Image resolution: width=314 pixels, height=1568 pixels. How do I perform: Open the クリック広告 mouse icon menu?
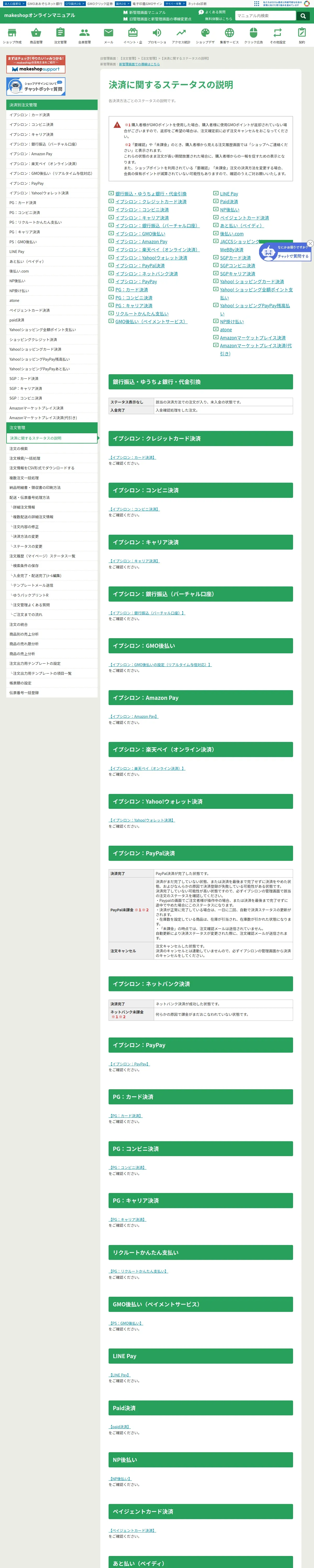[x=254, y=36]
